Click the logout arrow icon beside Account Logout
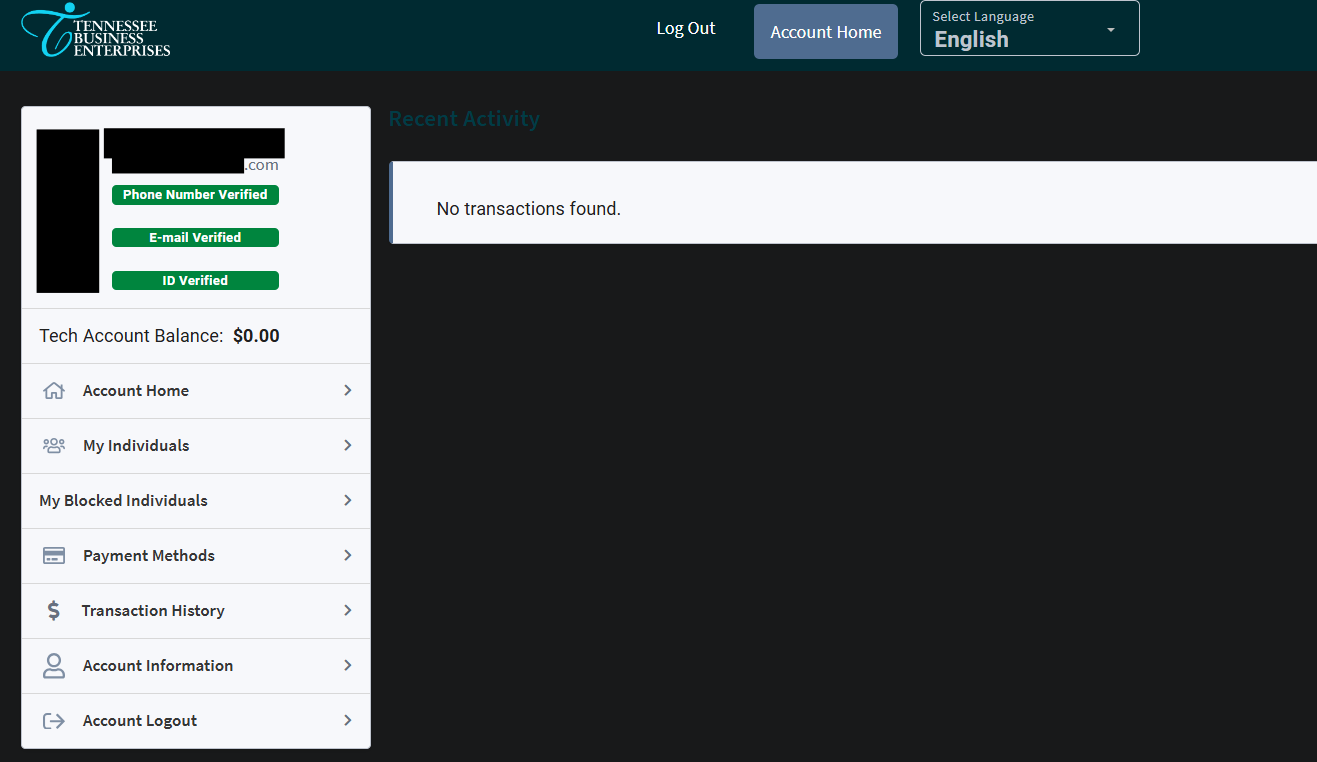Screen dimensions: 1317x762 (53, 720)
